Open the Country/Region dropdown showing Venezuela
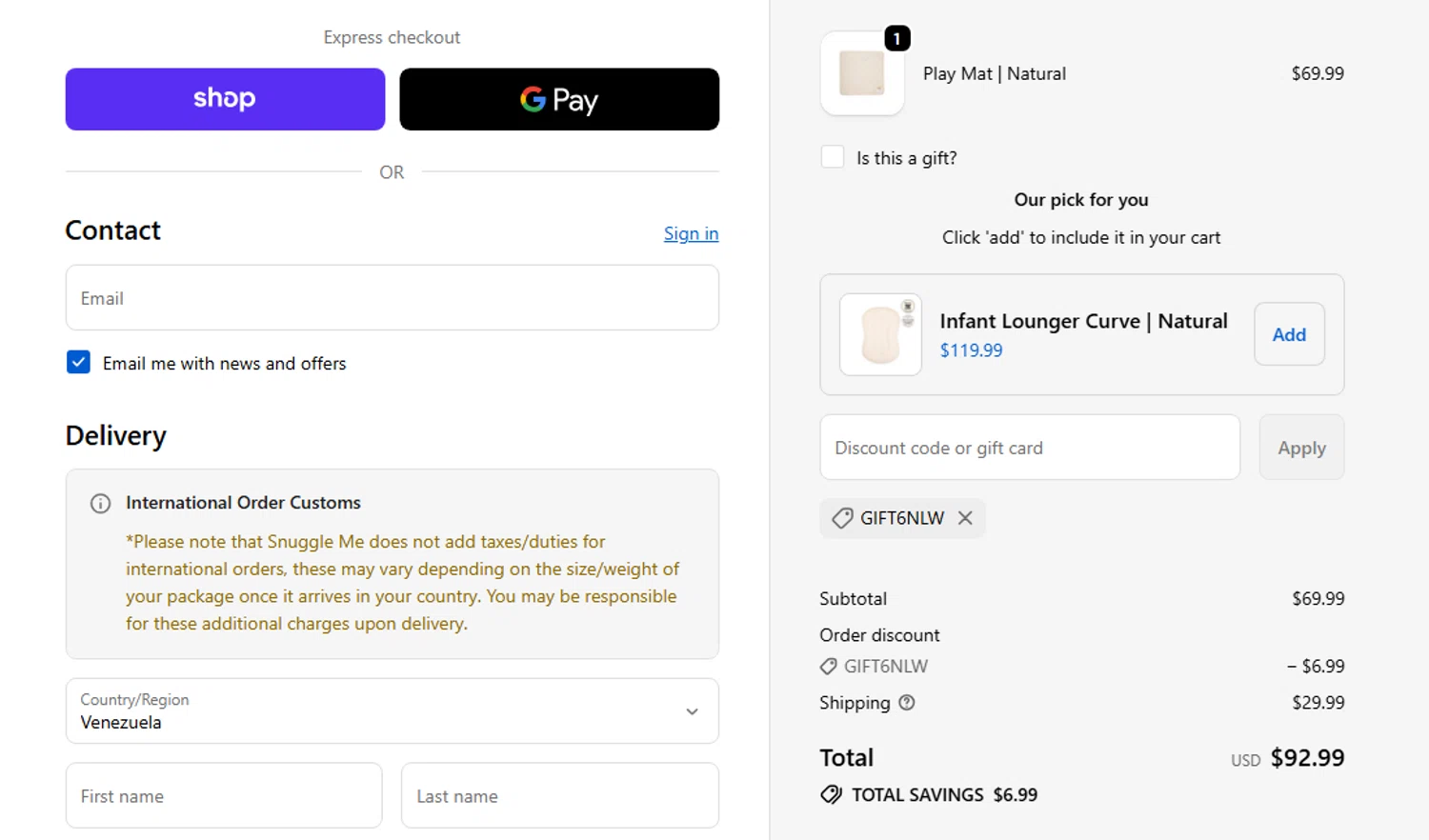1429x840 pixels. (x=392, y=711)
